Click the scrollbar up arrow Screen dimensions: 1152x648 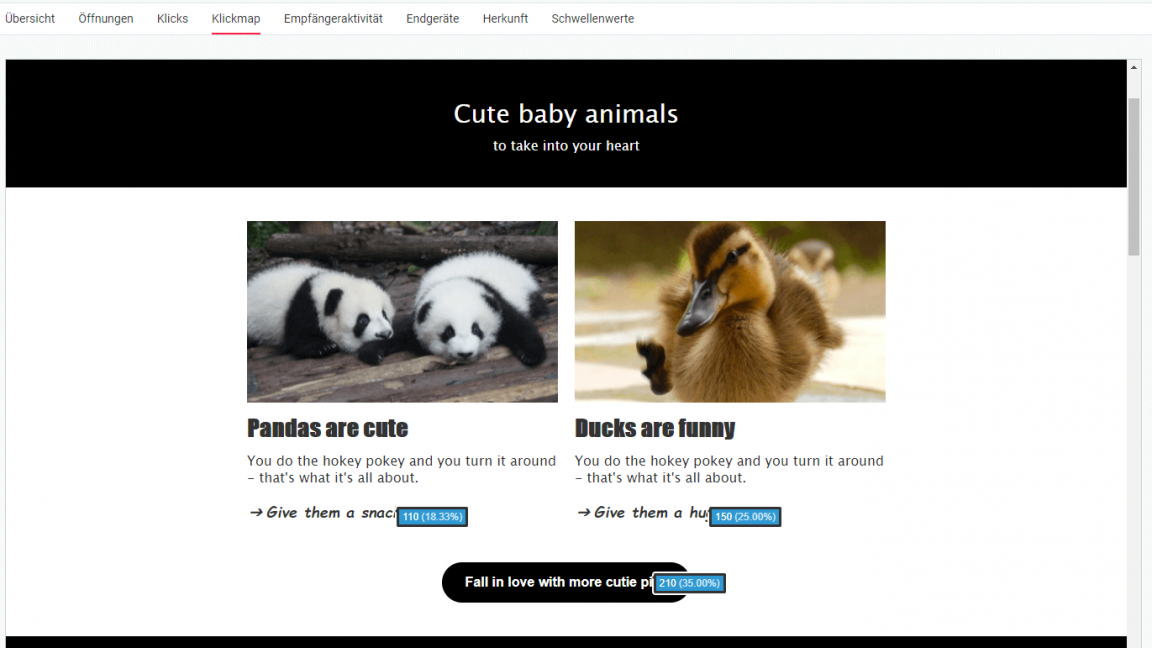click(x=1134, y=67)
